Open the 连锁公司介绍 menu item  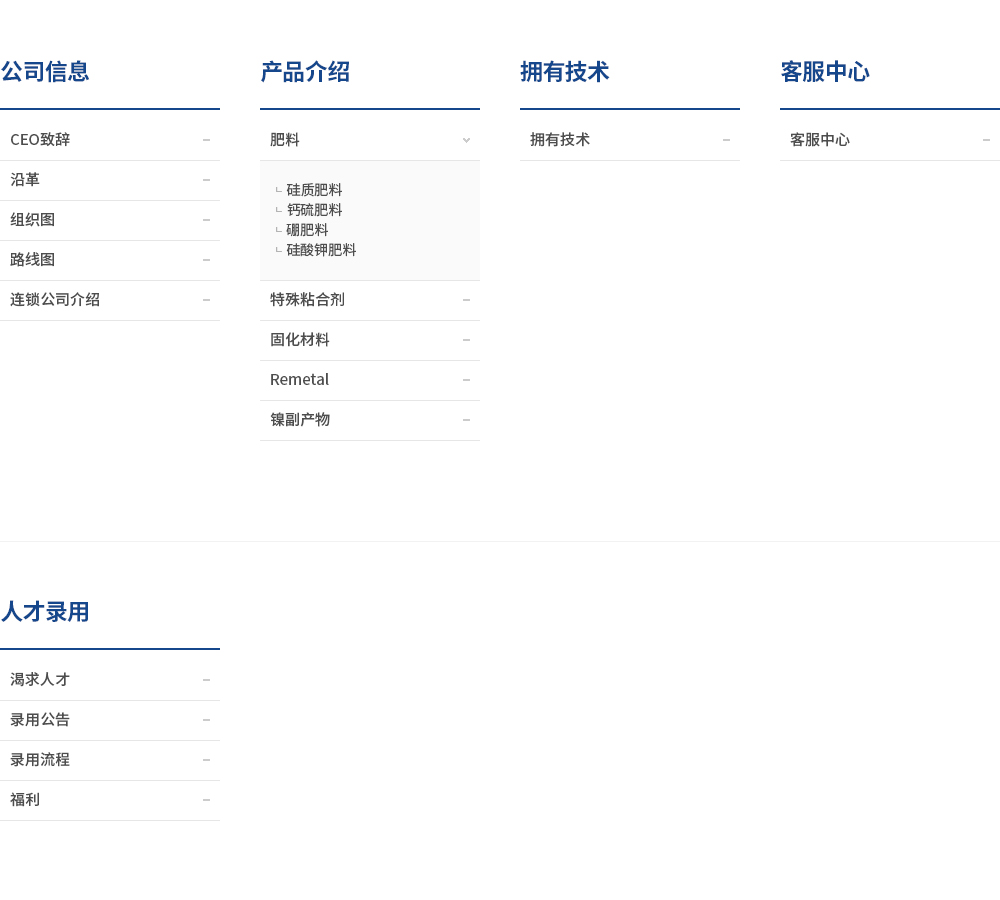point(55,300)
